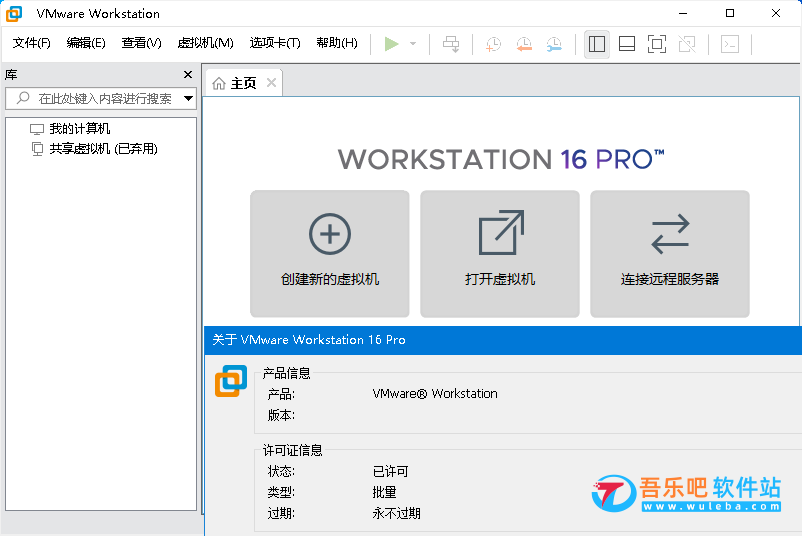802x536 pixels.
Task: Open the snapshot manager icon
Action: click(554, 44)
